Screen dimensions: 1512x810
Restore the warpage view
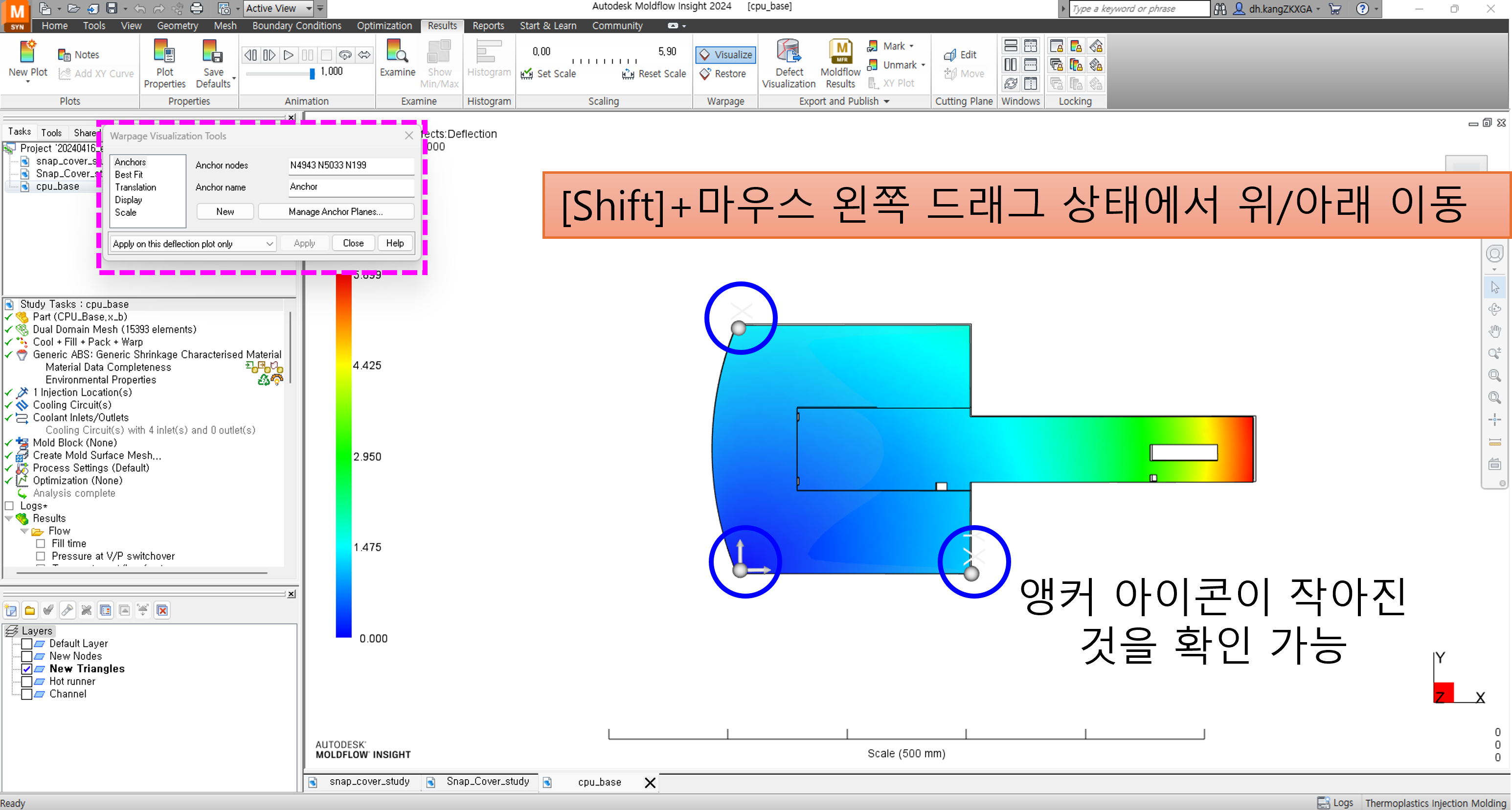[722, 73]
